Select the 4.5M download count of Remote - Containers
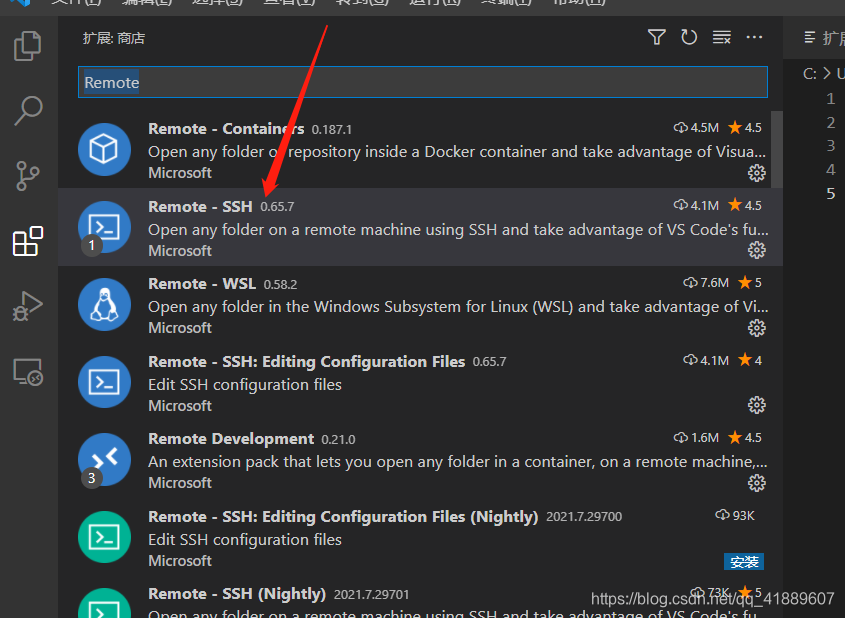845x618 pixels. (696, 128)
